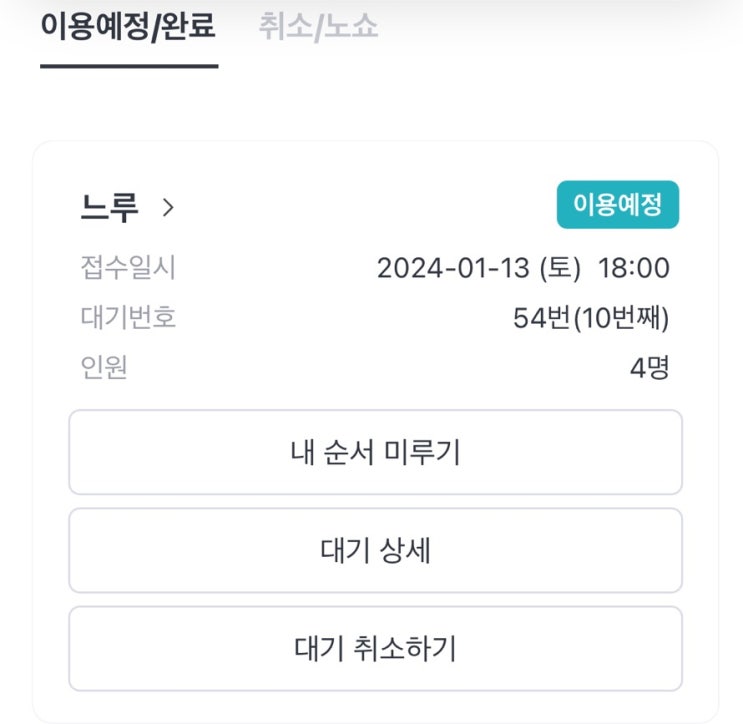
Task: Click the 18:00 reception time
Action: click(x=634, y=269)
